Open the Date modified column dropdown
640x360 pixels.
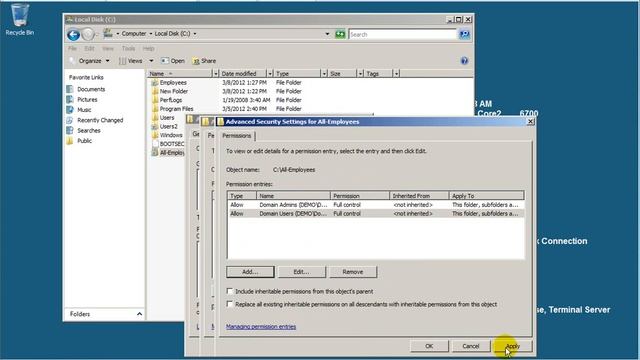click(x=270, y=73)
